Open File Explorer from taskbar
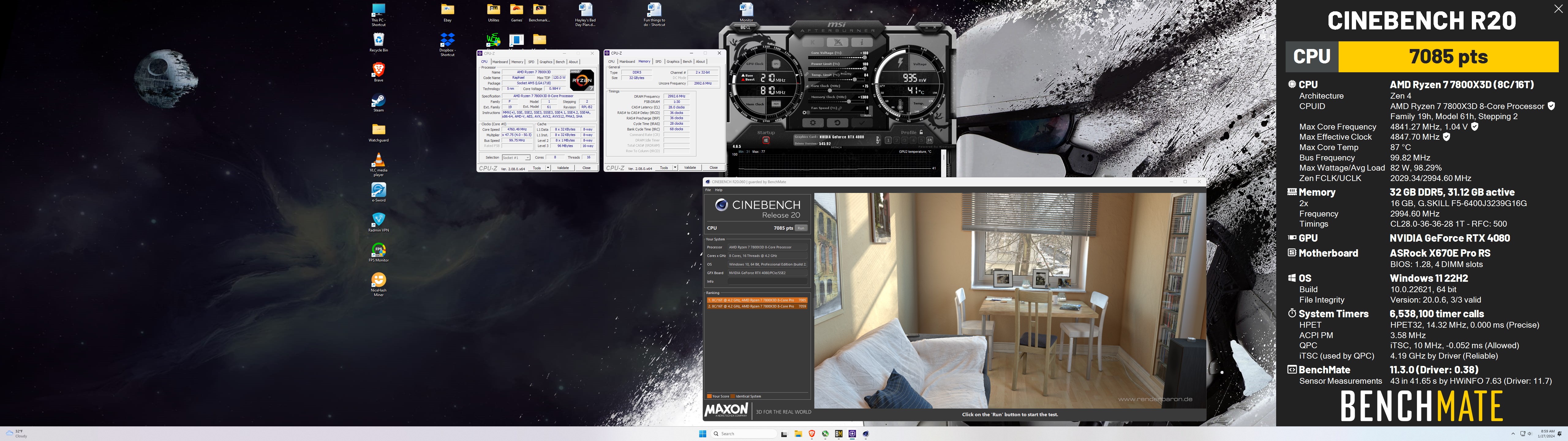This screenshot has height=441, width=1568. coord(799,434)
